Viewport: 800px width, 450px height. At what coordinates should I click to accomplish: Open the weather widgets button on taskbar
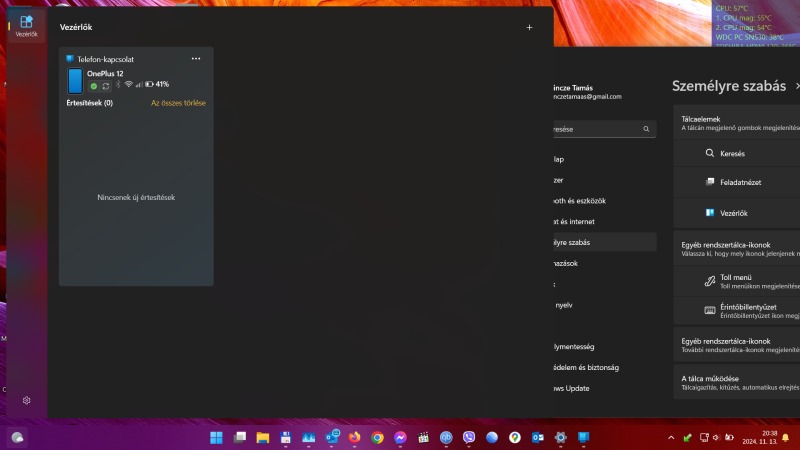tap(17, 437)
